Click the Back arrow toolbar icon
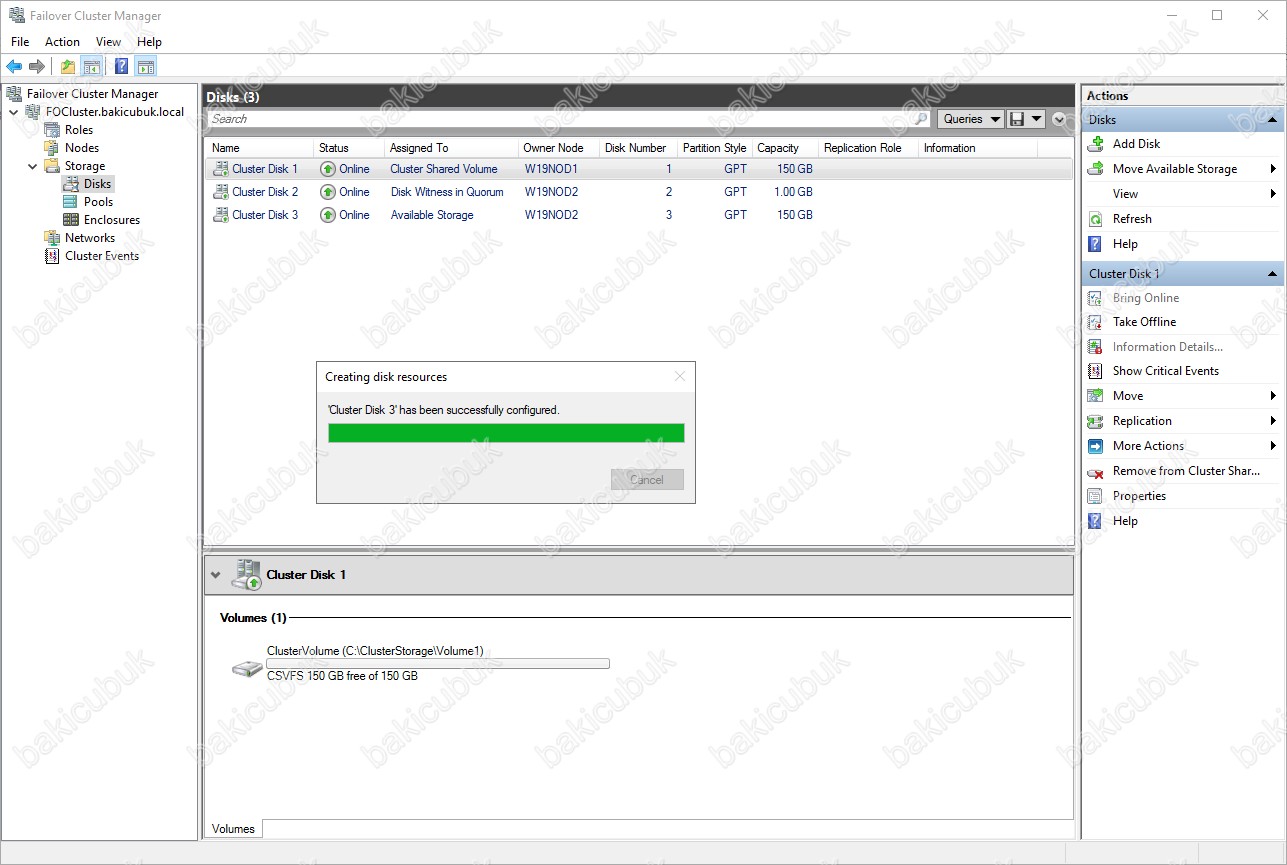Image resolution: width=1287 pixels, height=865 pixels. click(x=14, y=67)
